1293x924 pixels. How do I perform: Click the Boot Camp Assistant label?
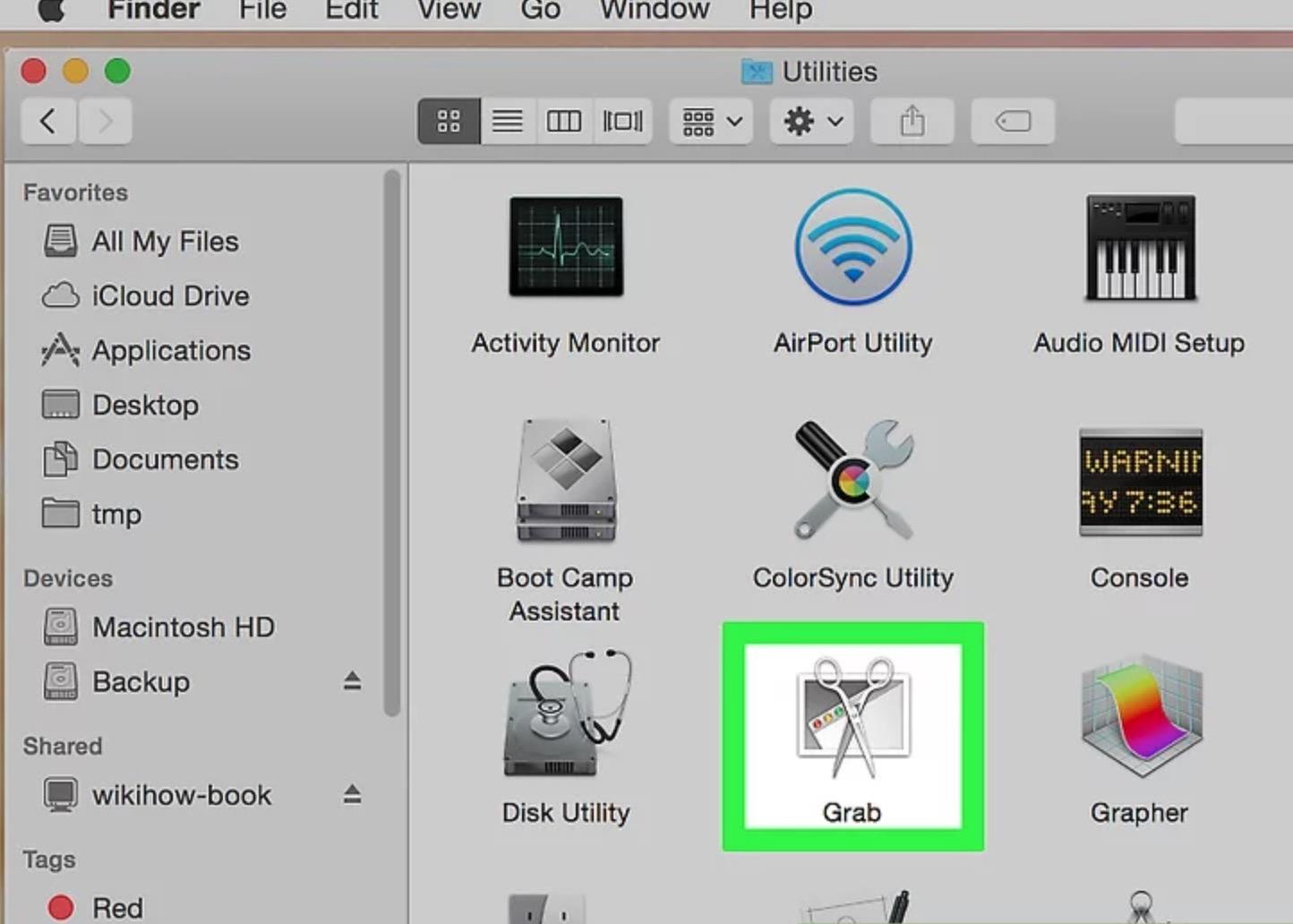pyautogui.click(x=565, y=595)
